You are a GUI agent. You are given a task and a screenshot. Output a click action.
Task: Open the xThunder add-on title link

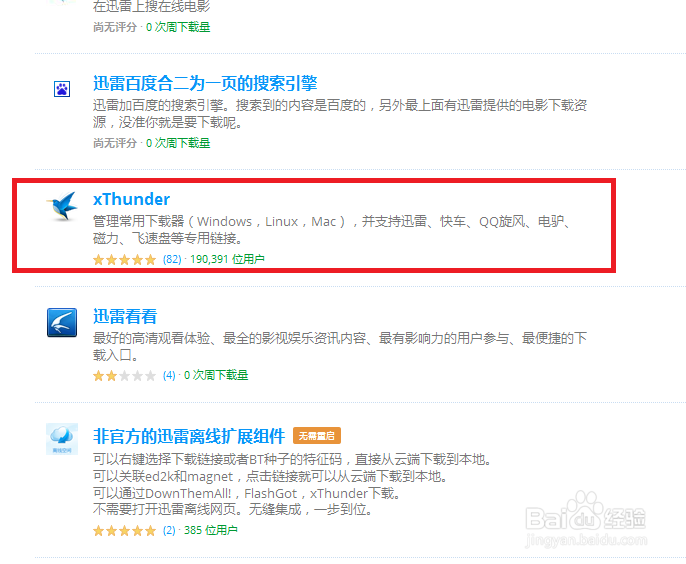(131, 199)
